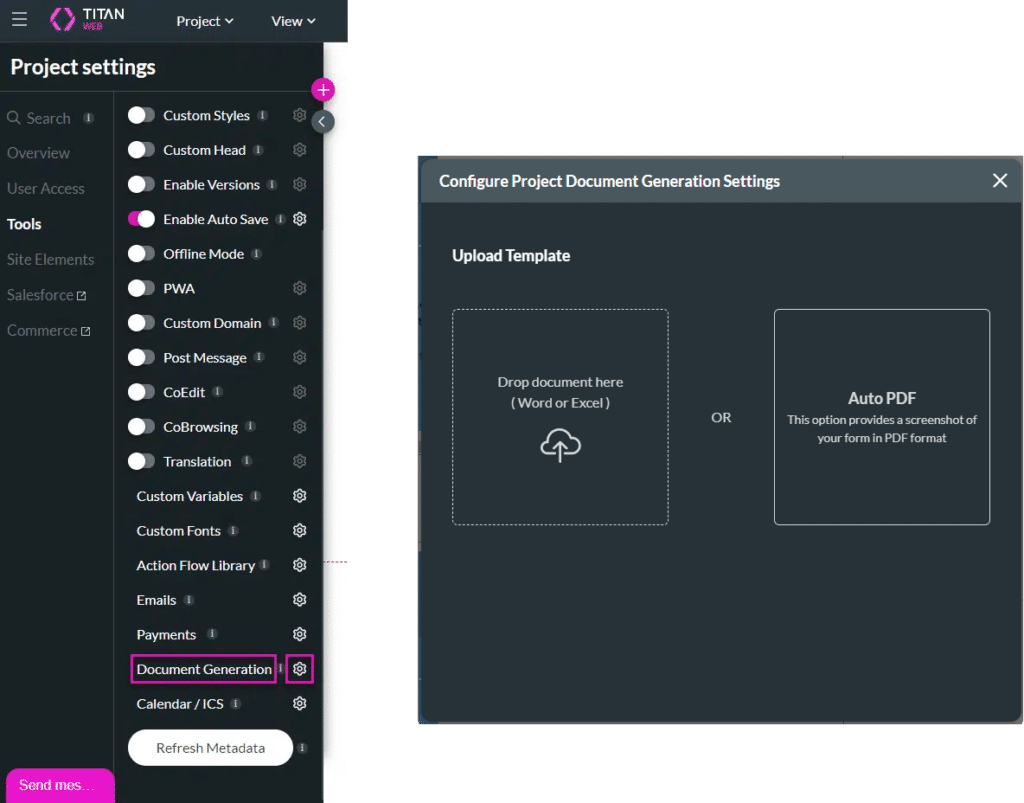Screen dimensions: 1024x803
Task: Open Custom Styles settings gear
Action: (299, 115)
